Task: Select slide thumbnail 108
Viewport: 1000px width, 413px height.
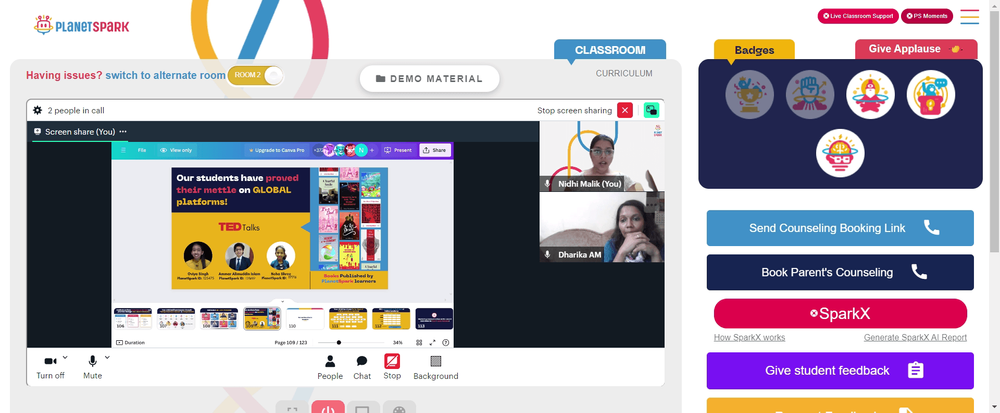Action: tap(219, 318)
